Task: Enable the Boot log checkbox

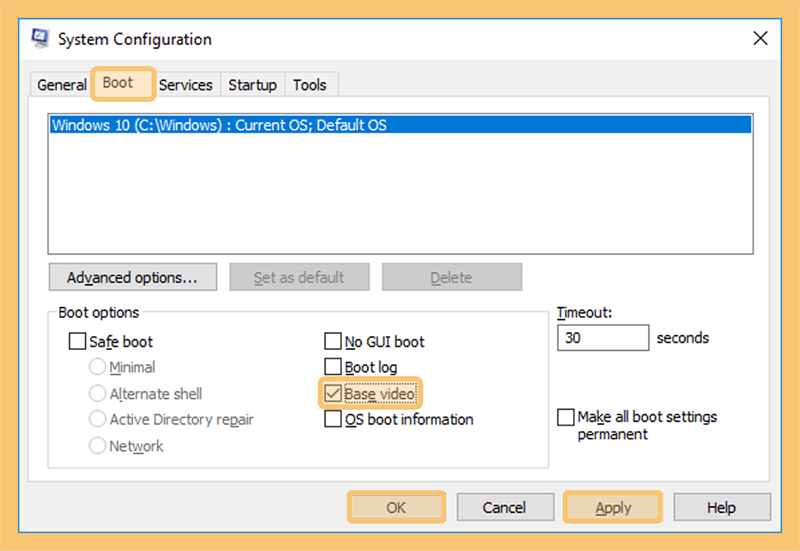Action: click(333, 367)
